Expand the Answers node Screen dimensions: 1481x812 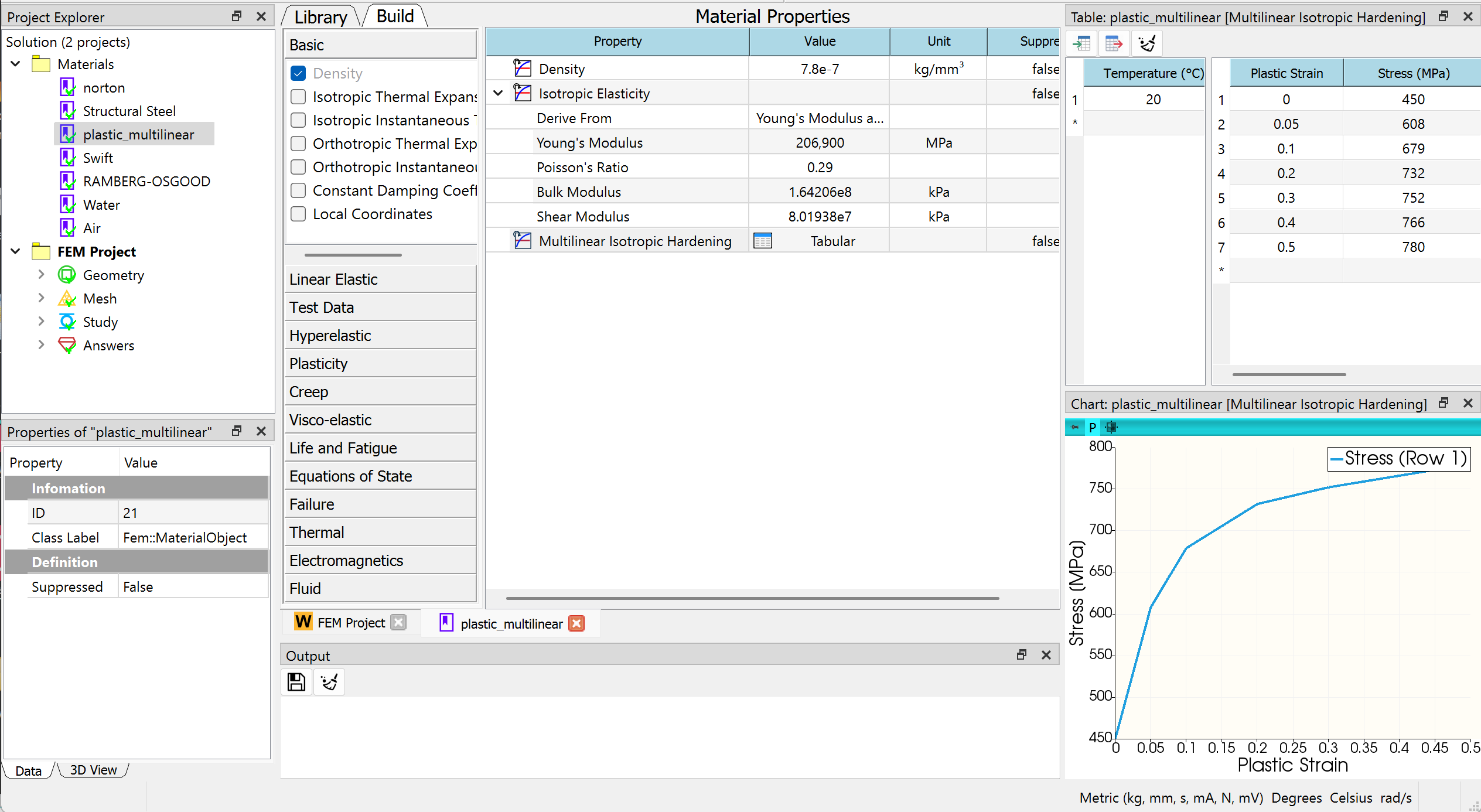[41, 344]
